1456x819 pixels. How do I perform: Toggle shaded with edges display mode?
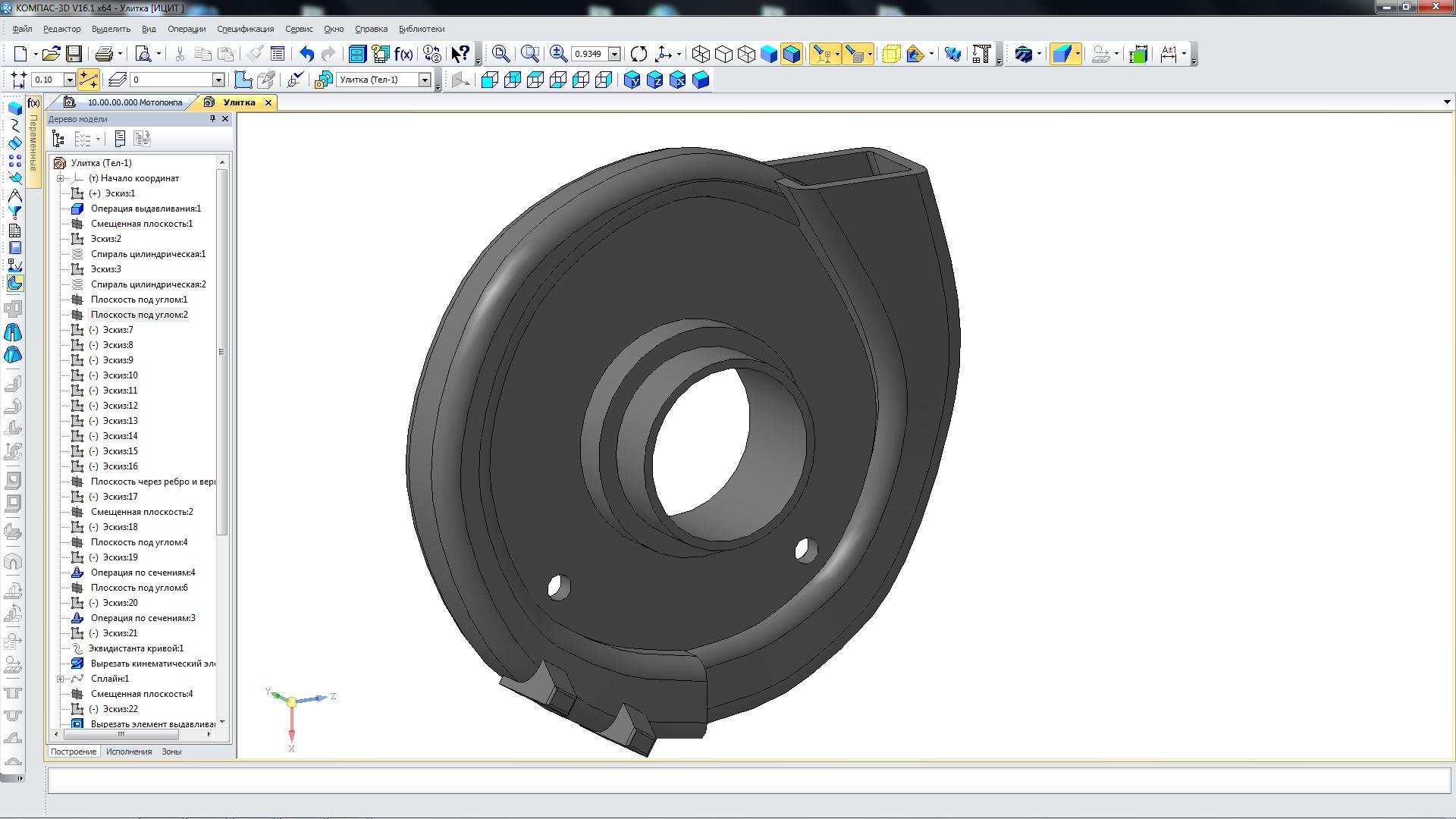click(791, 54)
